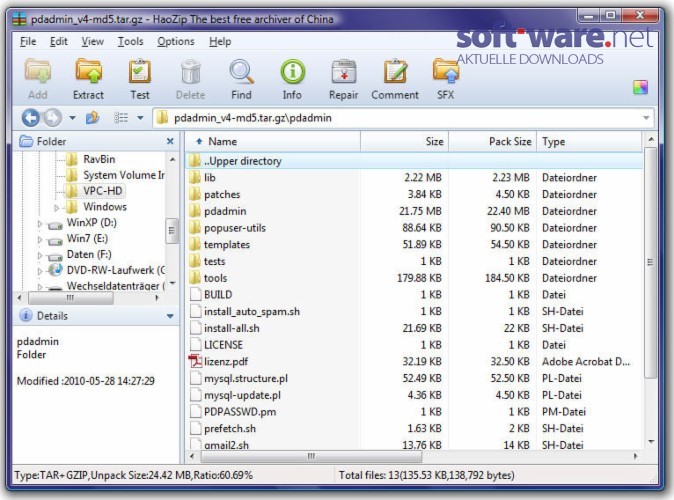The image size is (674, 500).
Task: Expand the WinXP (D:) drive node
Action: [40, 224]
